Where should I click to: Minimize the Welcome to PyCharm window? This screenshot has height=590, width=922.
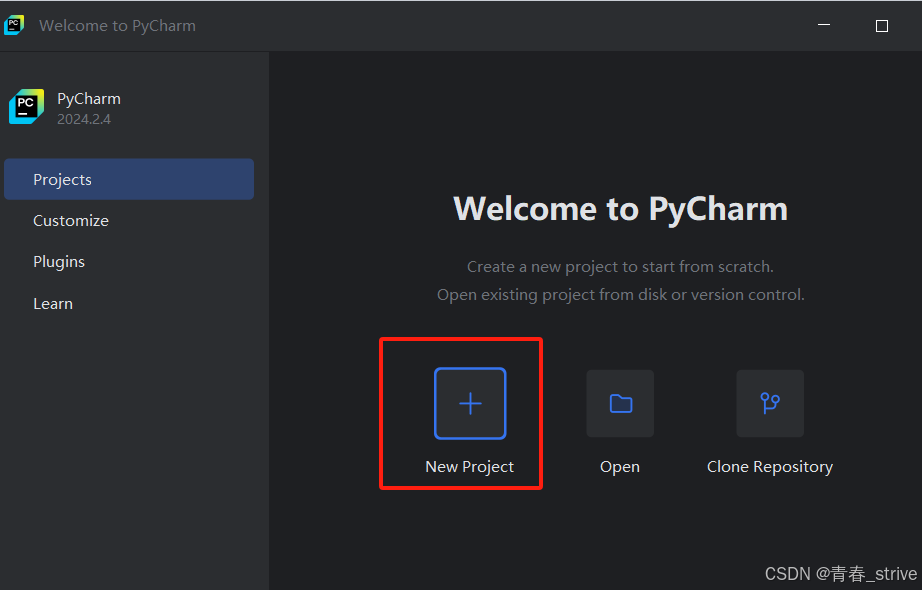point(824,25)
